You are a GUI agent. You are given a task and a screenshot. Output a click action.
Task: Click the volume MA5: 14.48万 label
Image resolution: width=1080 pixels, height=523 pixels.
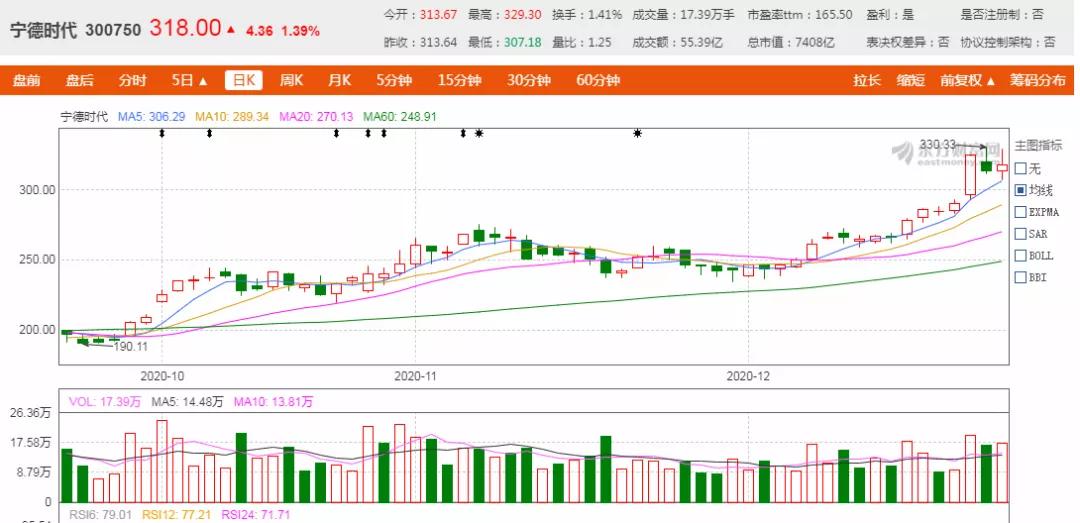click(x=187, y=402)
